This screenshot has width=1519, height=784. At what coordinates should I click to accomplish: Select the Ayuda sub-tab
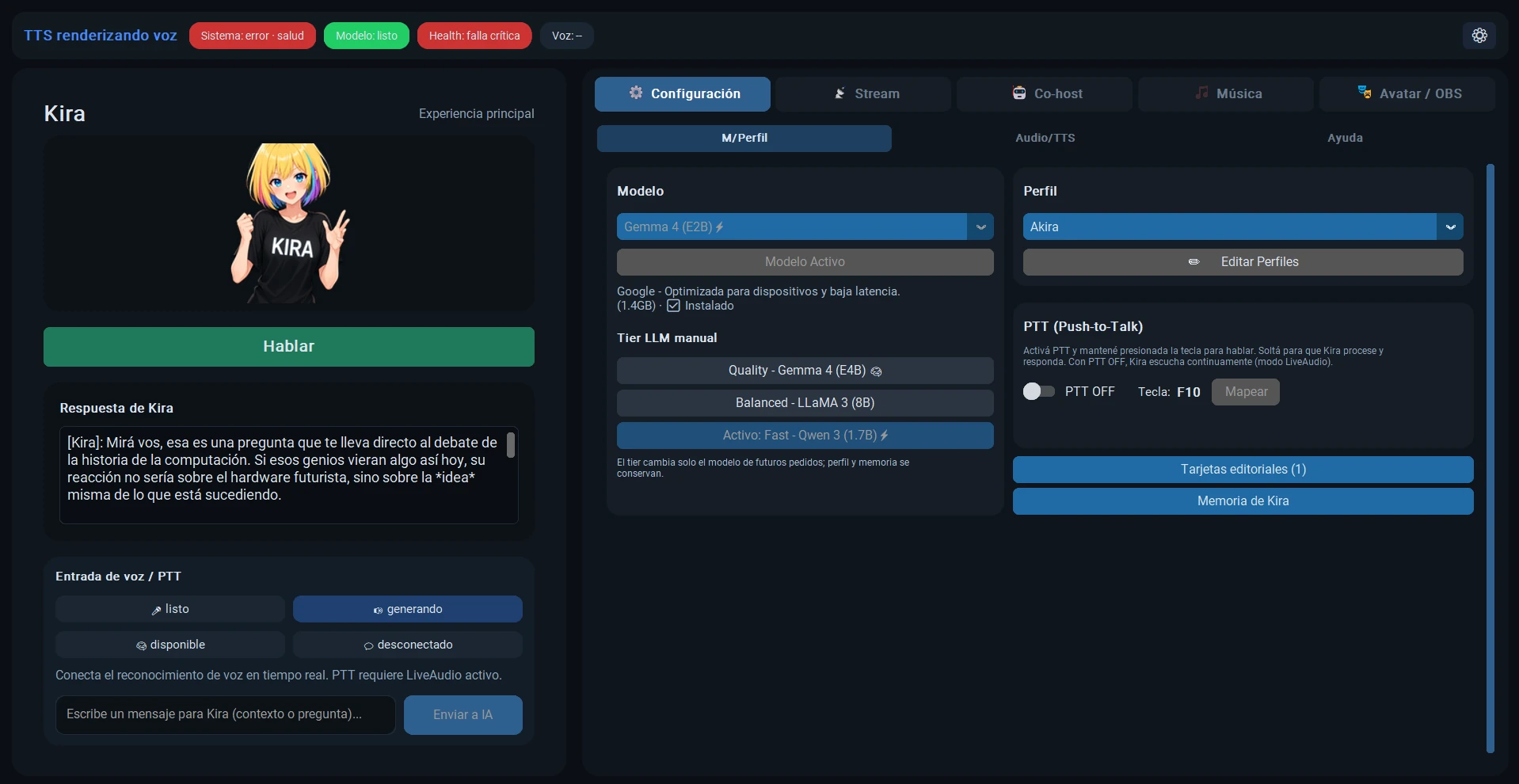coord(1345,138)
